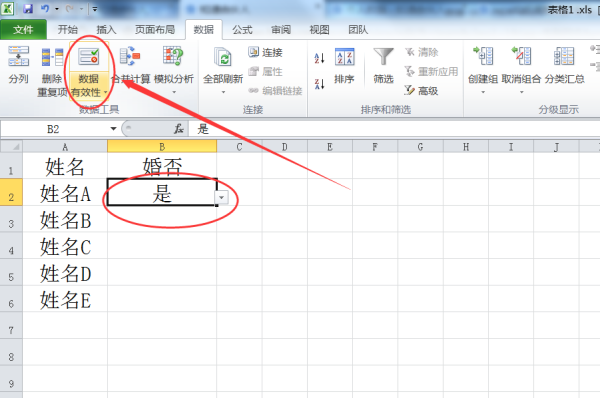Select cell B2 containing 是
Viewport: 600px width, 398px height.
click(x=162, y=192)
